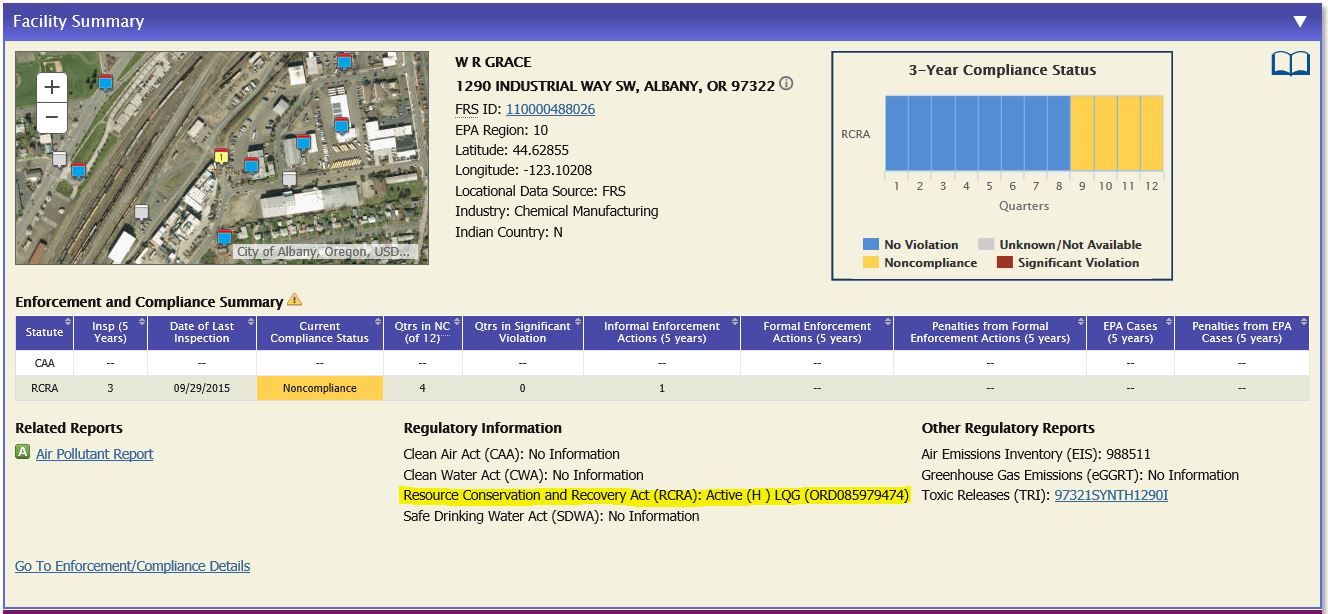Viewport: 1328px width, 614px height.
Task: Sort by Qtrs in Significant Violation
Action: [522, 332]
